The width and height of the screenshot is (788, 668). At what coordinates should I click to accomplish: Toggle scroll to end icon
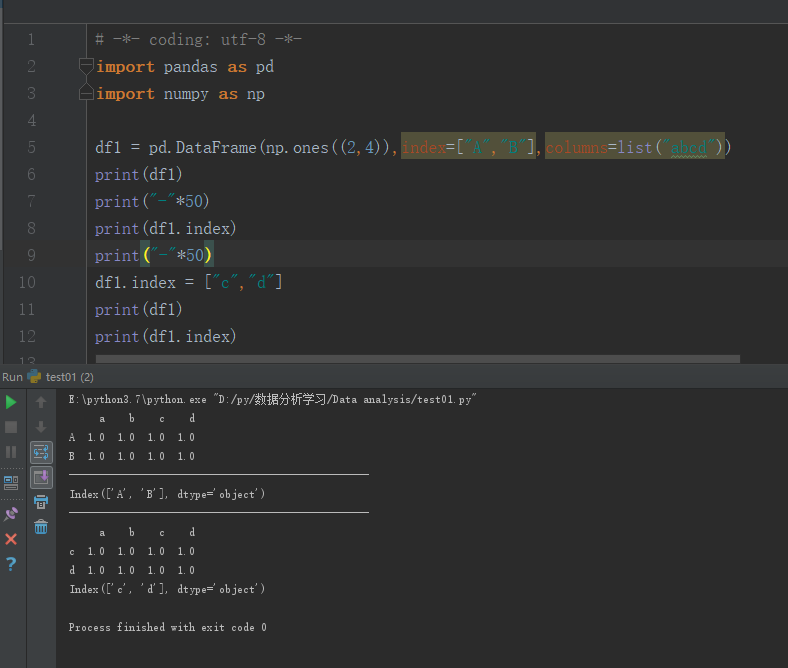(41, 478)
